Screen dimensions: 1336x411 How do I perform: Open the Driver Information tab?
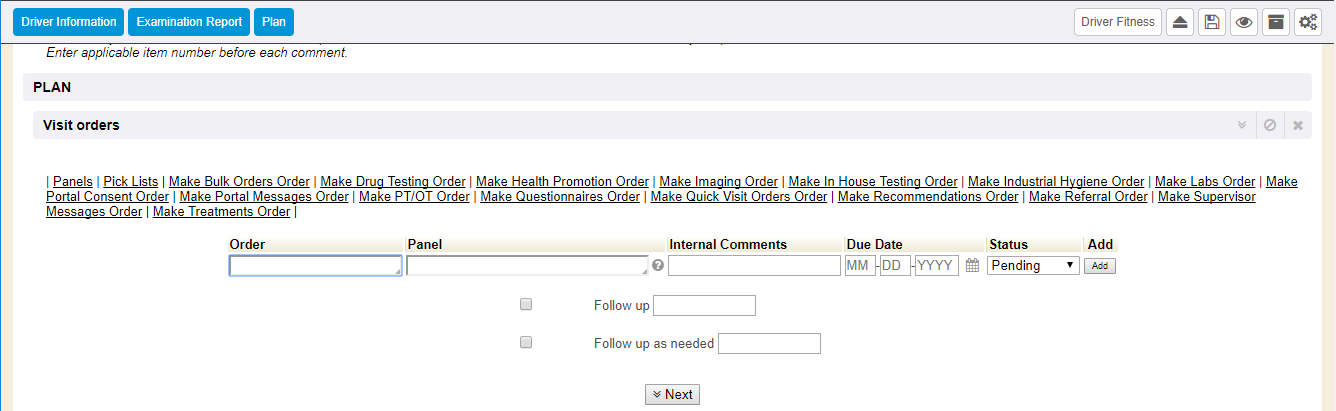point(68,22)
